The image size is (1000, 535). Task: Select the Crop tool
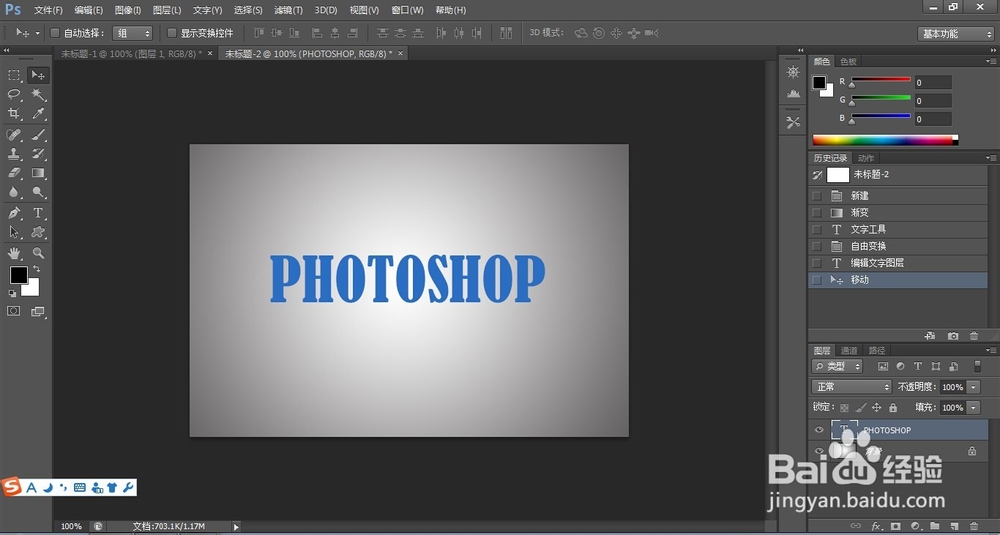tap(13, 114)
